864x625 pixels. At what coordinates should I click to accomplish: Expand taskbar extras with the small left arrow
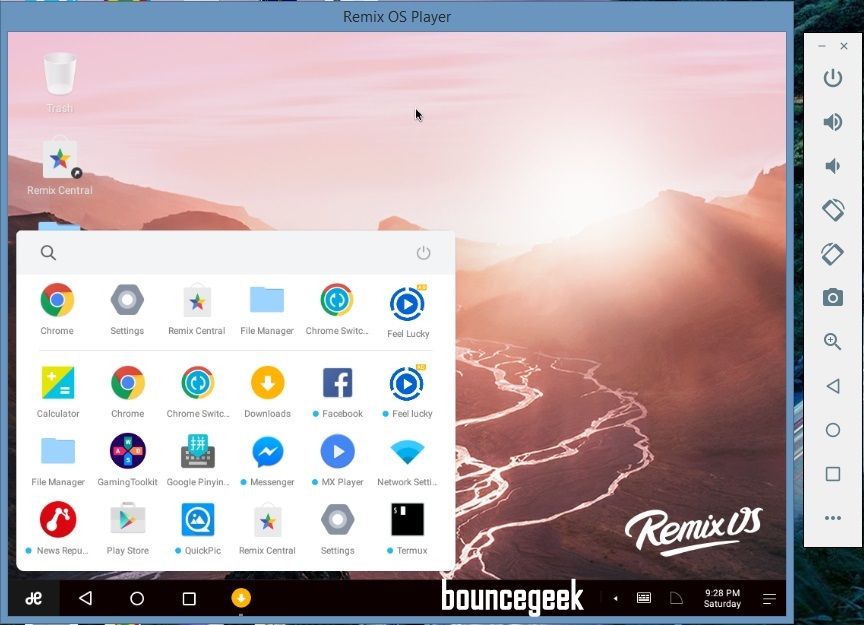click(614, 597)
